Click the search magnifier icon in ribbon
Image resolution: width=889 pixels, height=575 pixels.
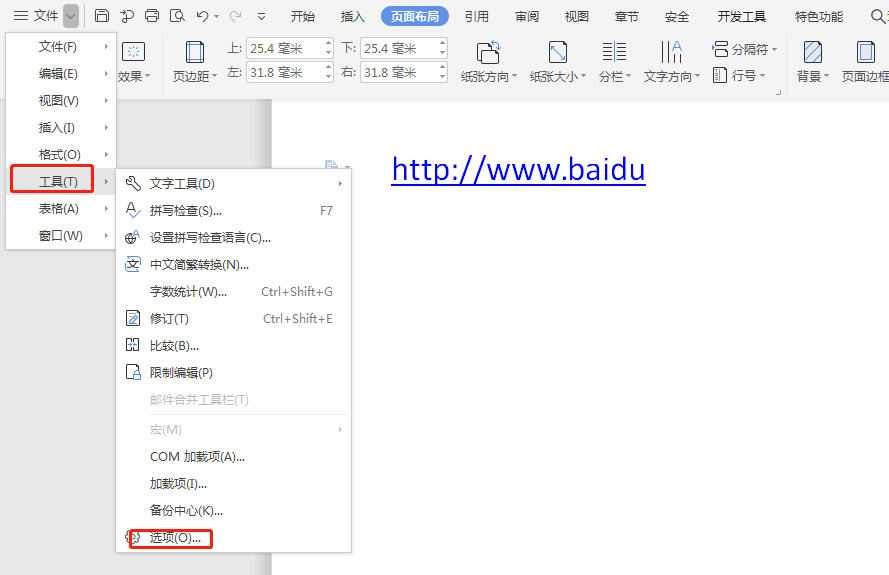[877, 16]
